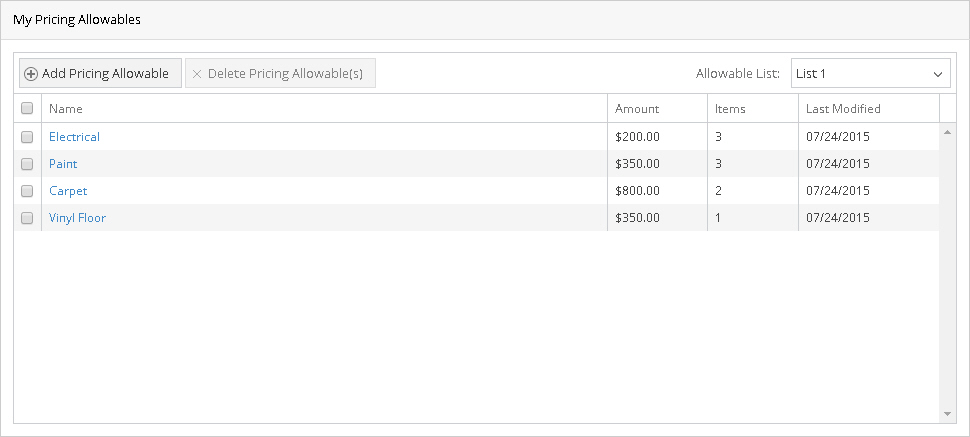This screenshot has height=437, width=970.
Task: Open the Electrical allowable link
Action: click(x=75, y=137)
